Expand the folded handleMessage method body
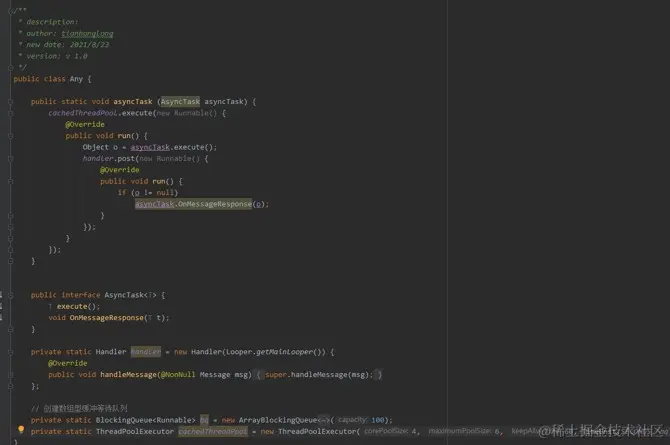The height and width of the screenshot is (445, 670). (10, 374)
